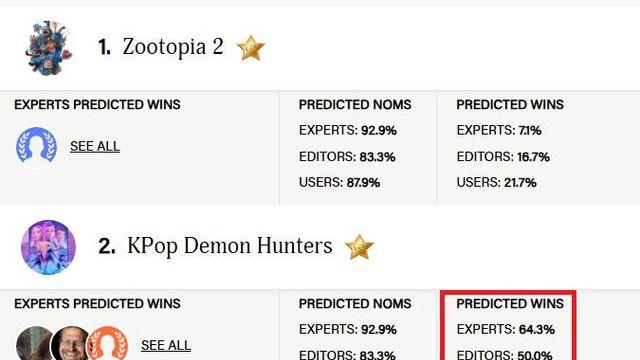Click the KPop Demon Hunters poster thumbnail
640x360 pixels.
48,247
